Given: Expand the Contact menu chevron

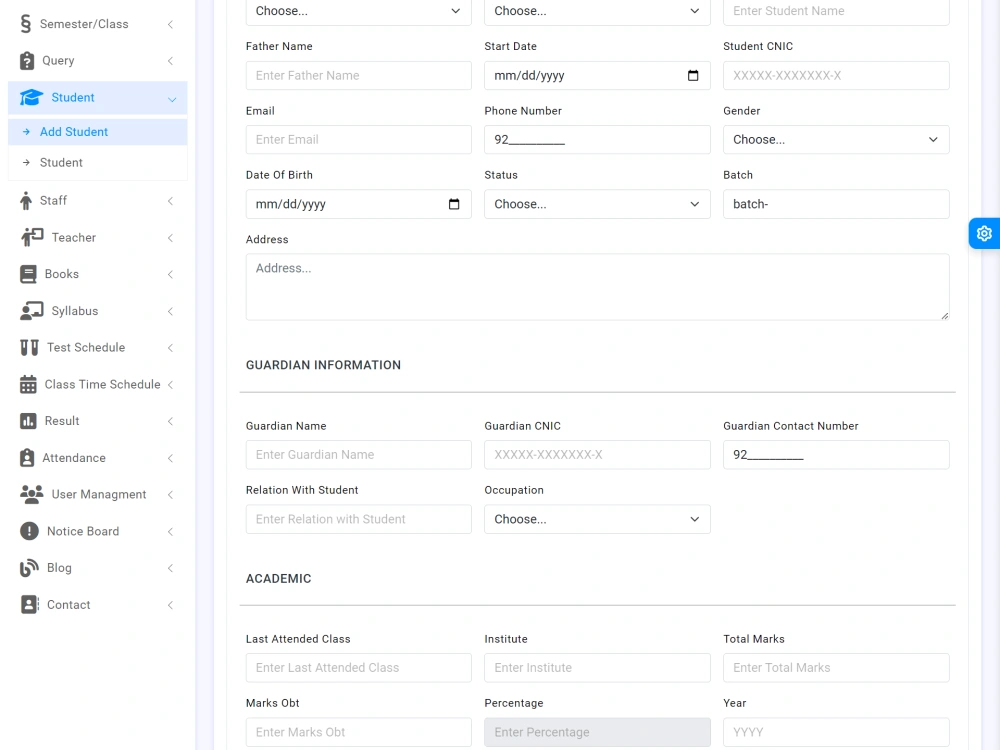Looking at the screenshot, I should click(x=170, y=605).
